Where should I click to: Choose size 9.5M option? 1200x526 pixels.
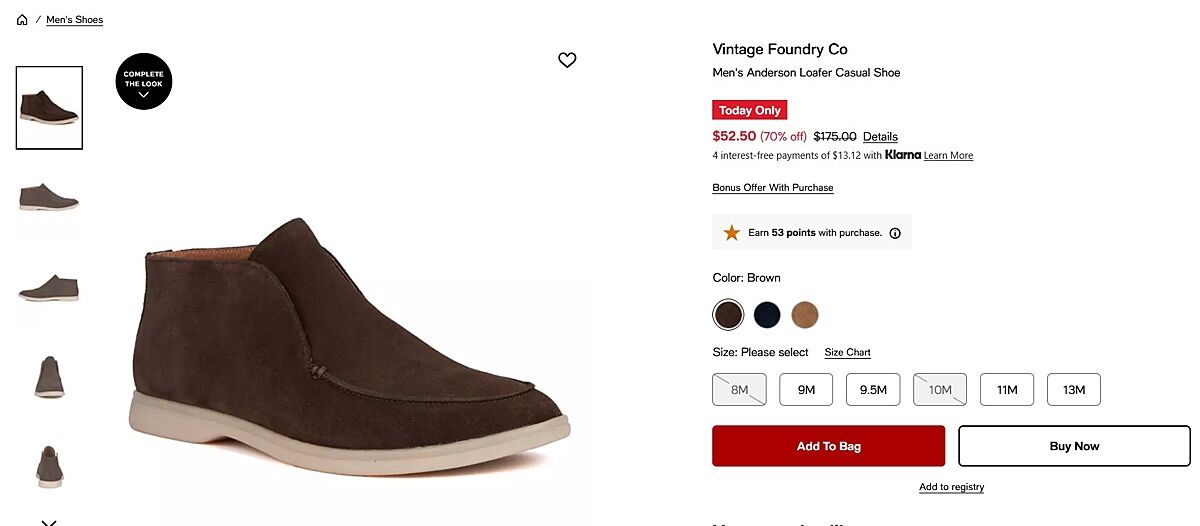[873, 389]
